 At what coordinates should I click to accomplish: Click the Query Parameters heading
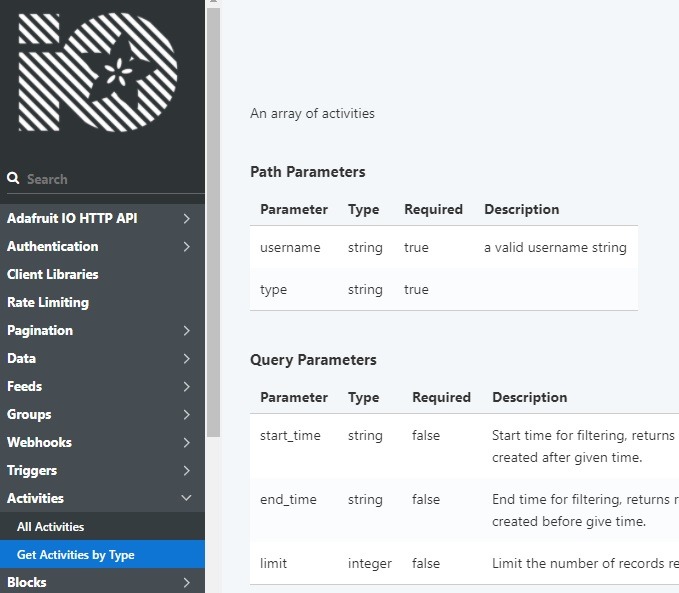click(314, 360)
